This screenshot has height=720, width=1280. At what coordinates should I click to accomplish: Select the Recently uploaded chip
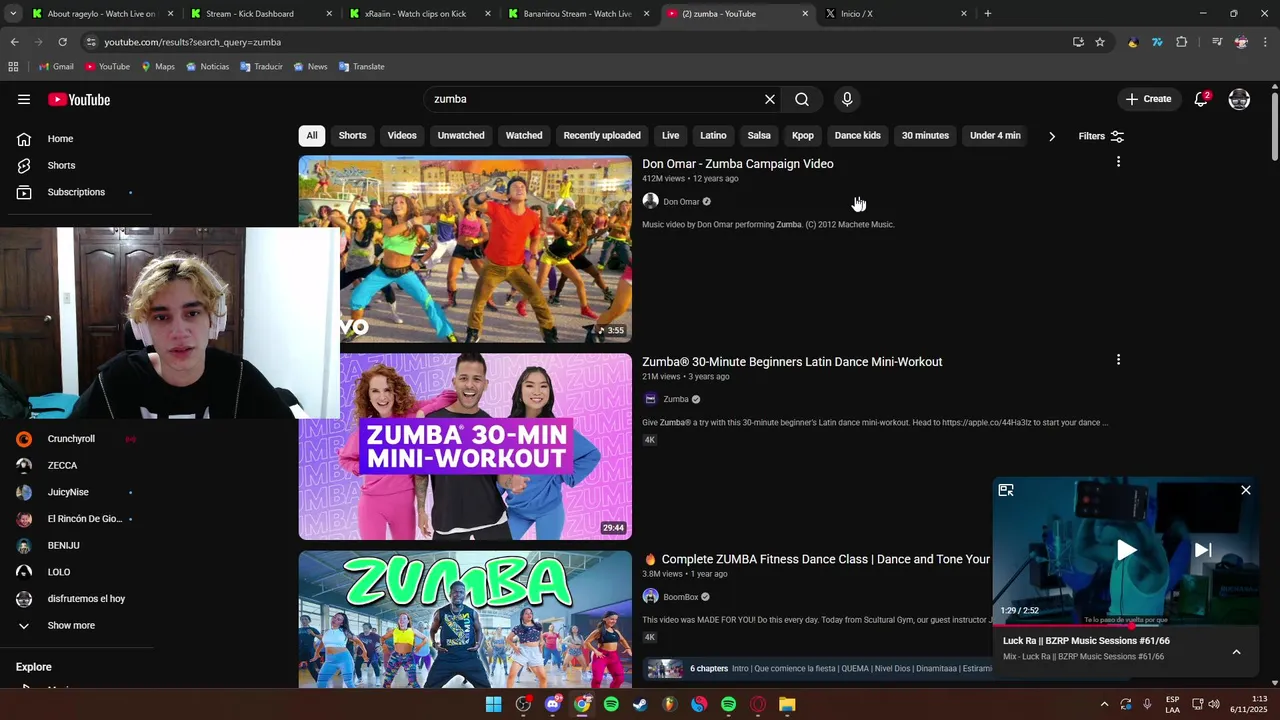(602, 136)
